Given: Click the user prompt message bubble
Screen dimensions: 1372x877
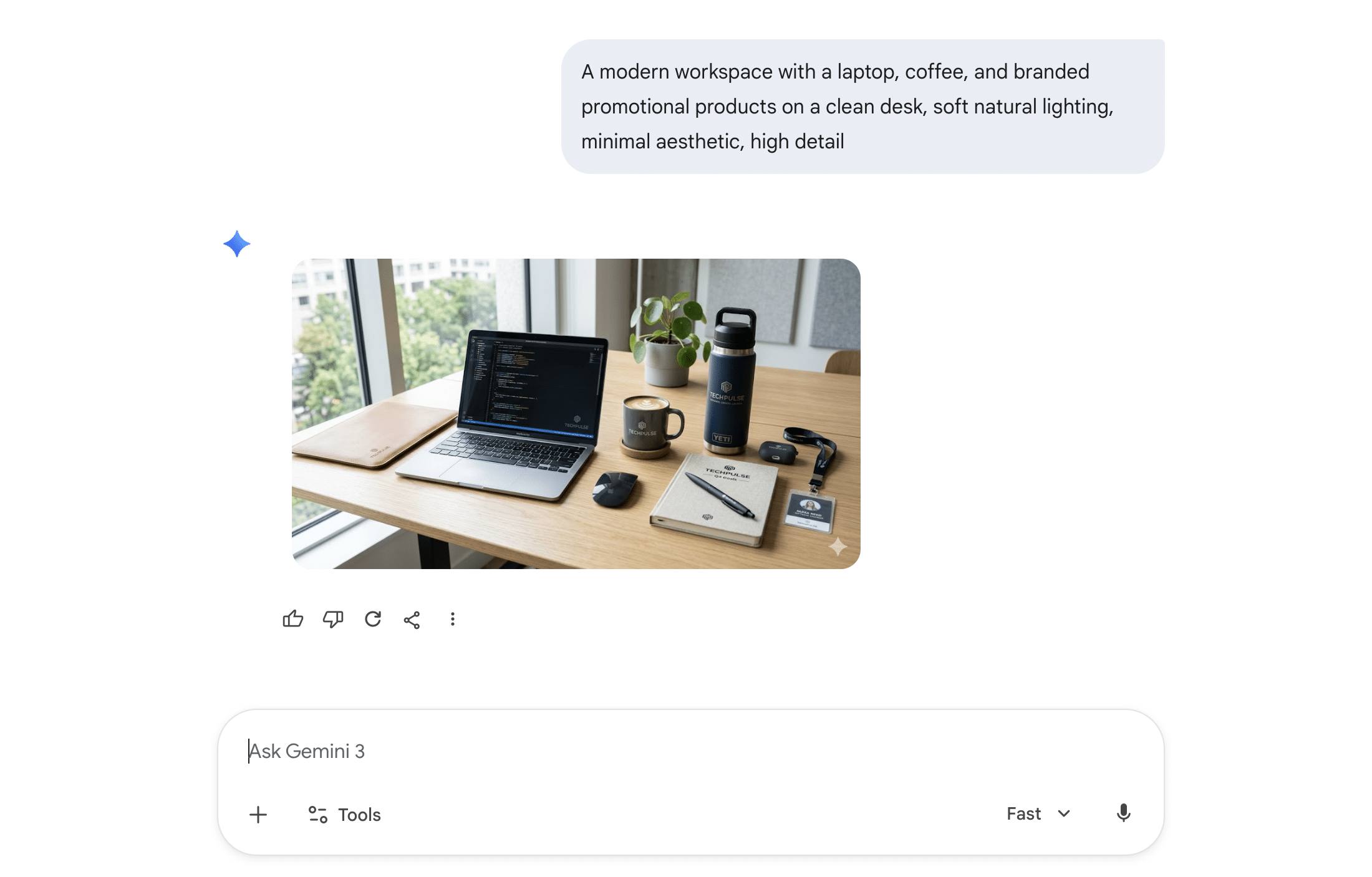Looking at the screenshot, I should [862, 107].
